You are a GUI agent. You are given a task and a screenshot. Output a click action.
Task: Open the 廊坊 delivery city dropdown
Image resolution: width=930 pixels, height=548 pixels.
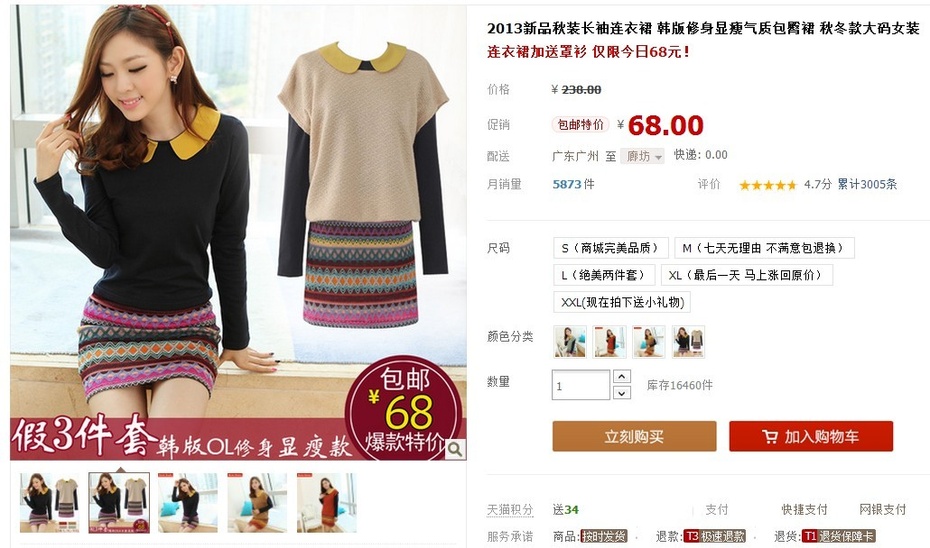coord(642,157)
